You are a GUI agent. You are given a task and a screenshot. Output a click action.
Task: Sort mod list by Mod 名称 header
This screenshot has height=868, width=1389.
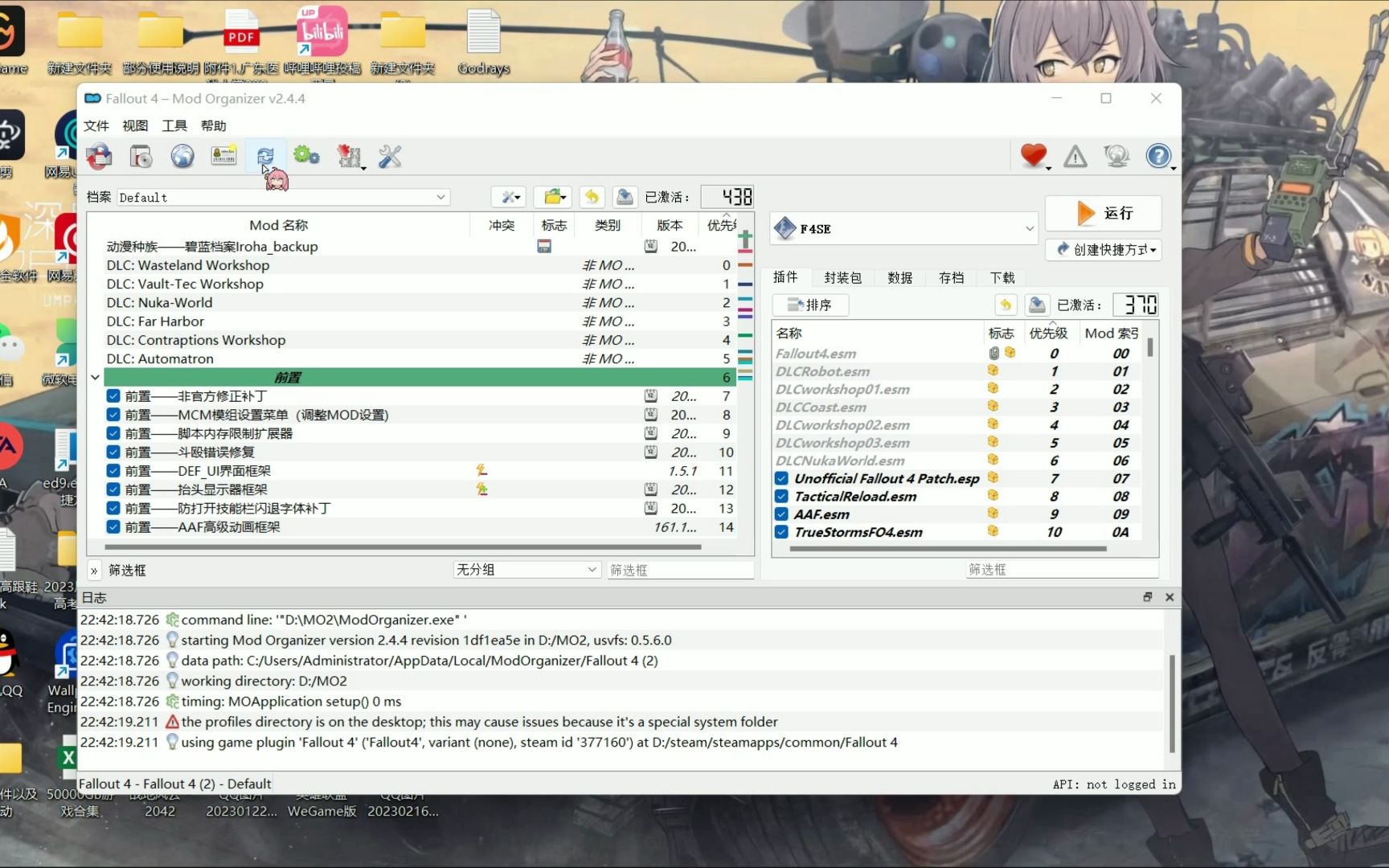tap(278, 225)
